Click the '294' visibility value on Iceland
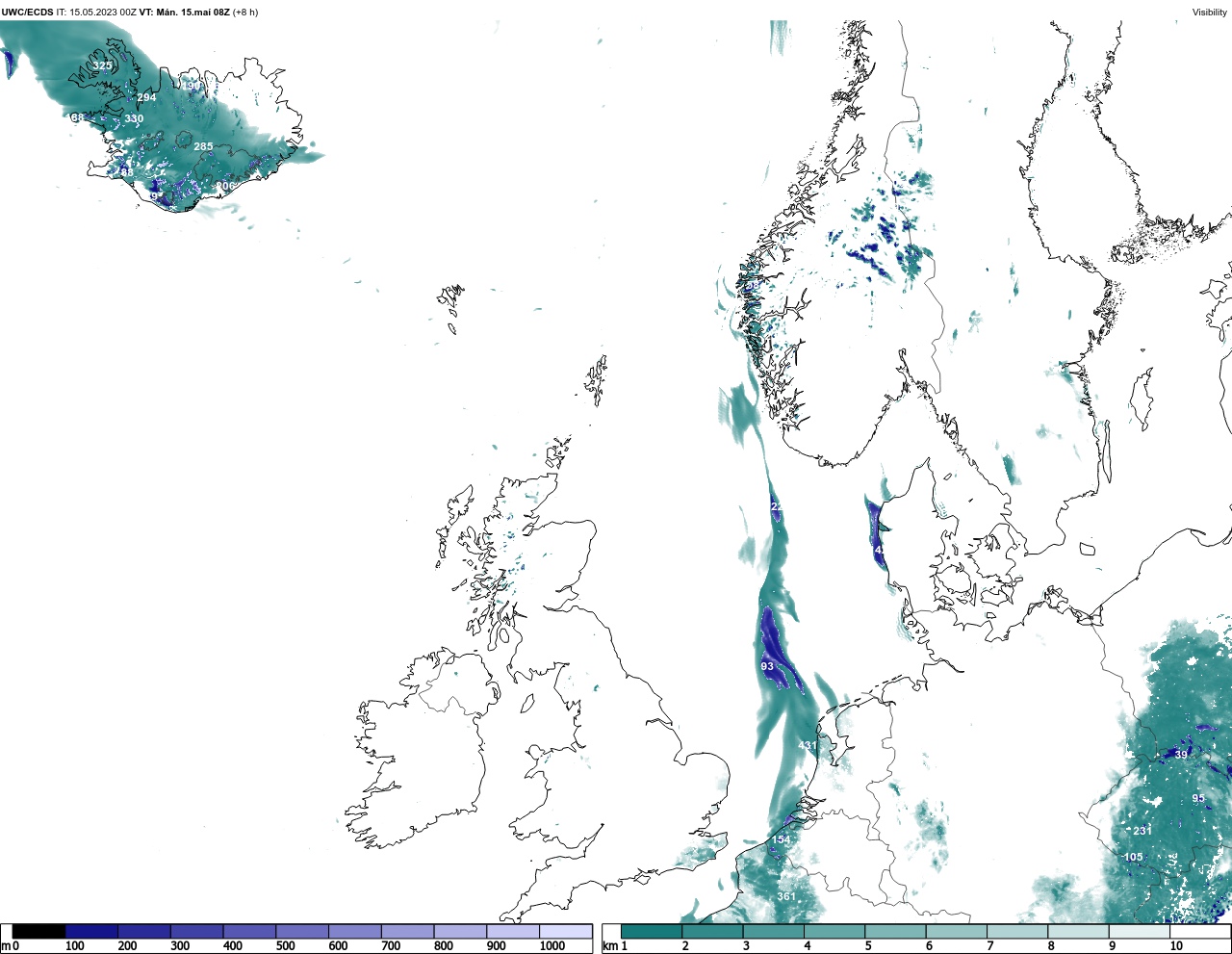1232x954 pixels. pos(146,98)
